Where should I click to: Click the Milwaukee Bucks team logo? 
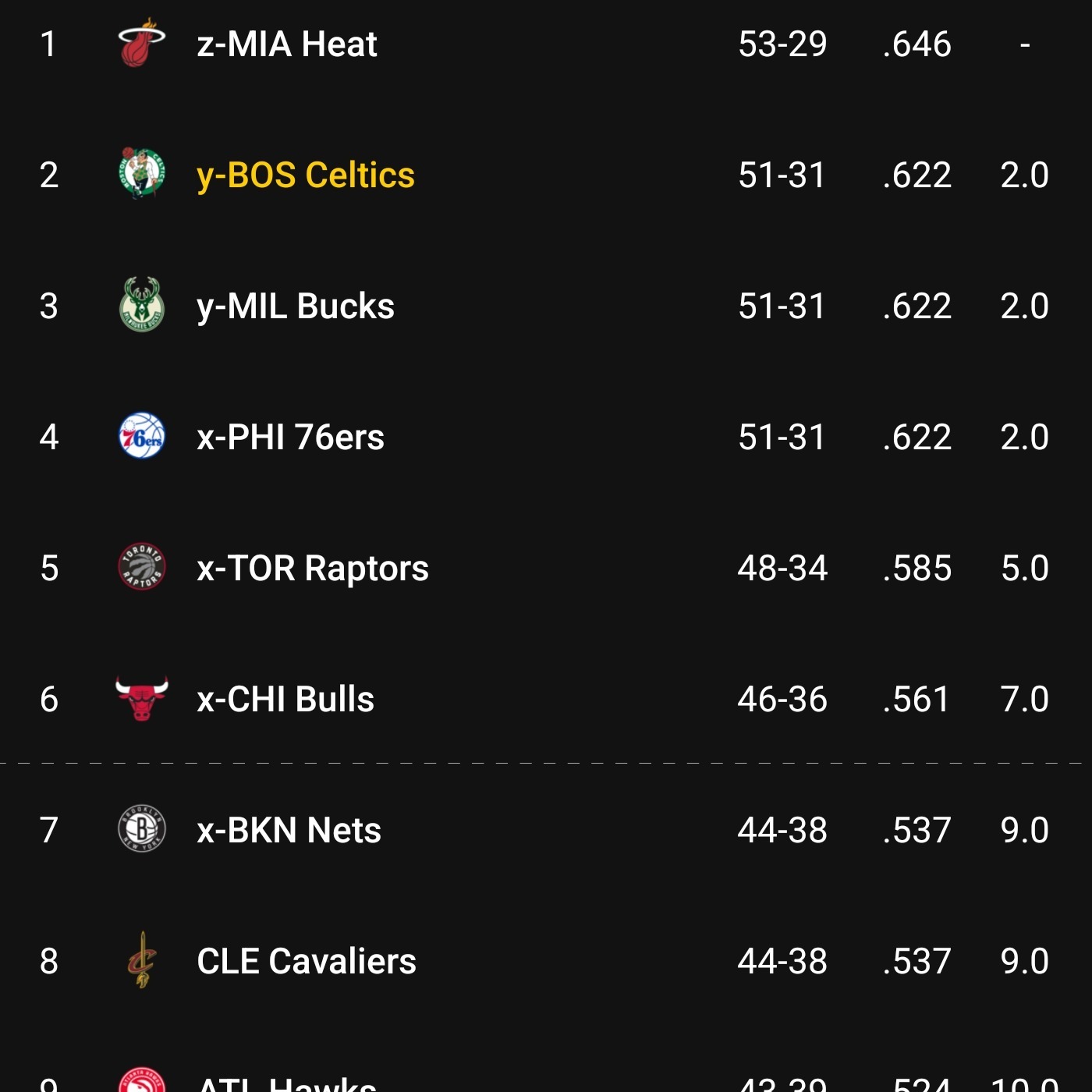tap(141, 305)
